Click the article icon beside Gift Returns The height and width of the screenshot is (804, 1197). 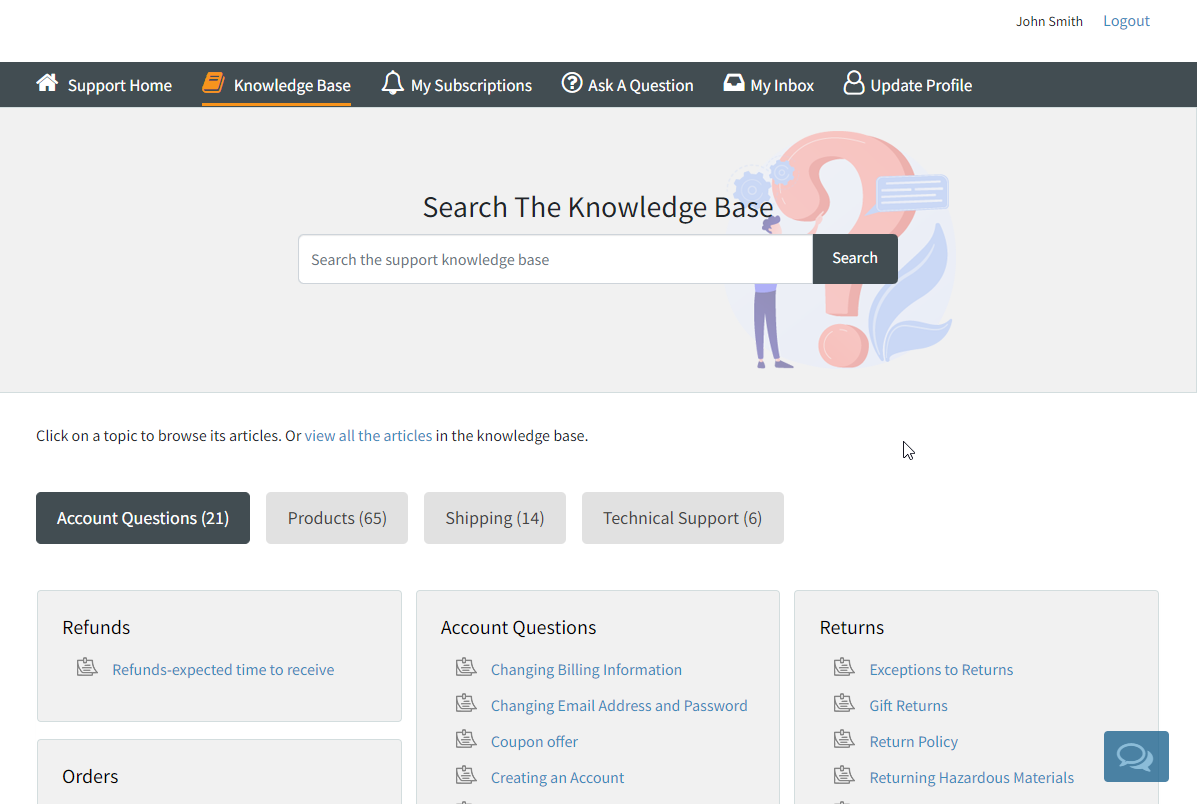coord(844,703)
